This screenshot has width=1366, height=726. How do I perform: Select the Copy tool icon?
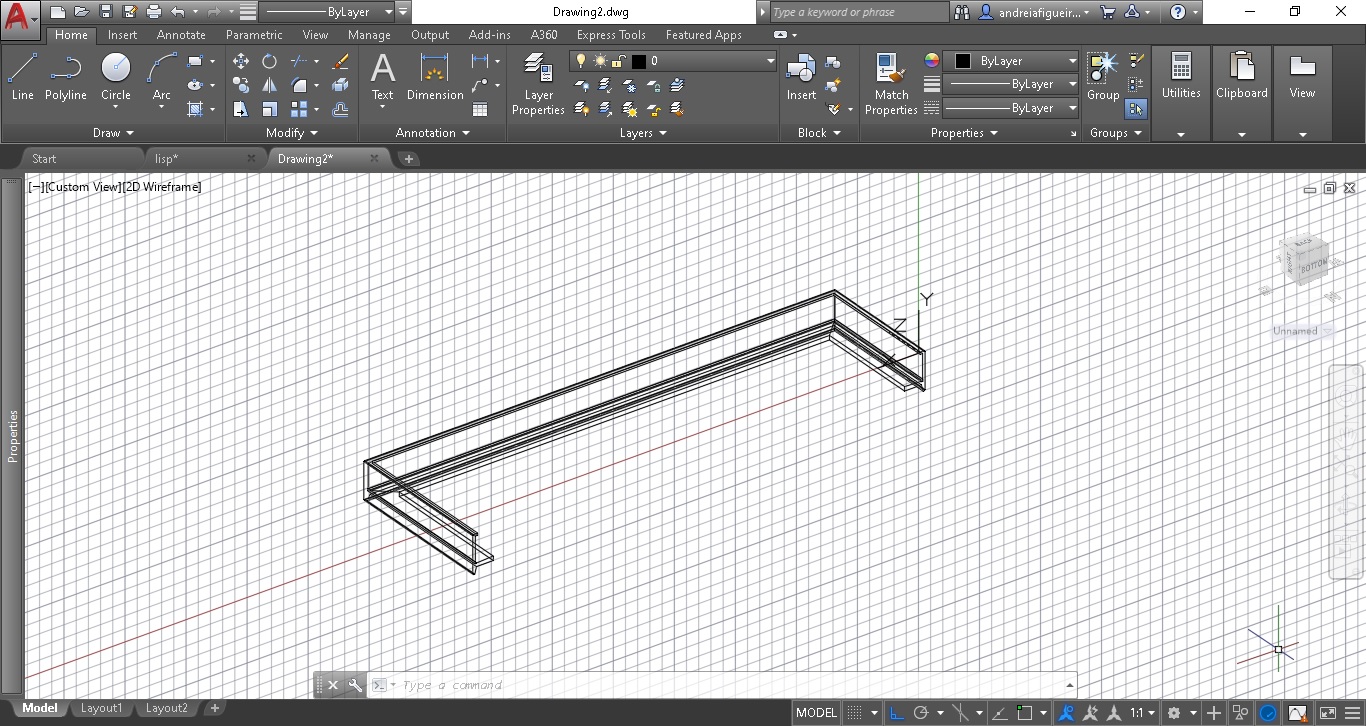(x=241, y=85)
